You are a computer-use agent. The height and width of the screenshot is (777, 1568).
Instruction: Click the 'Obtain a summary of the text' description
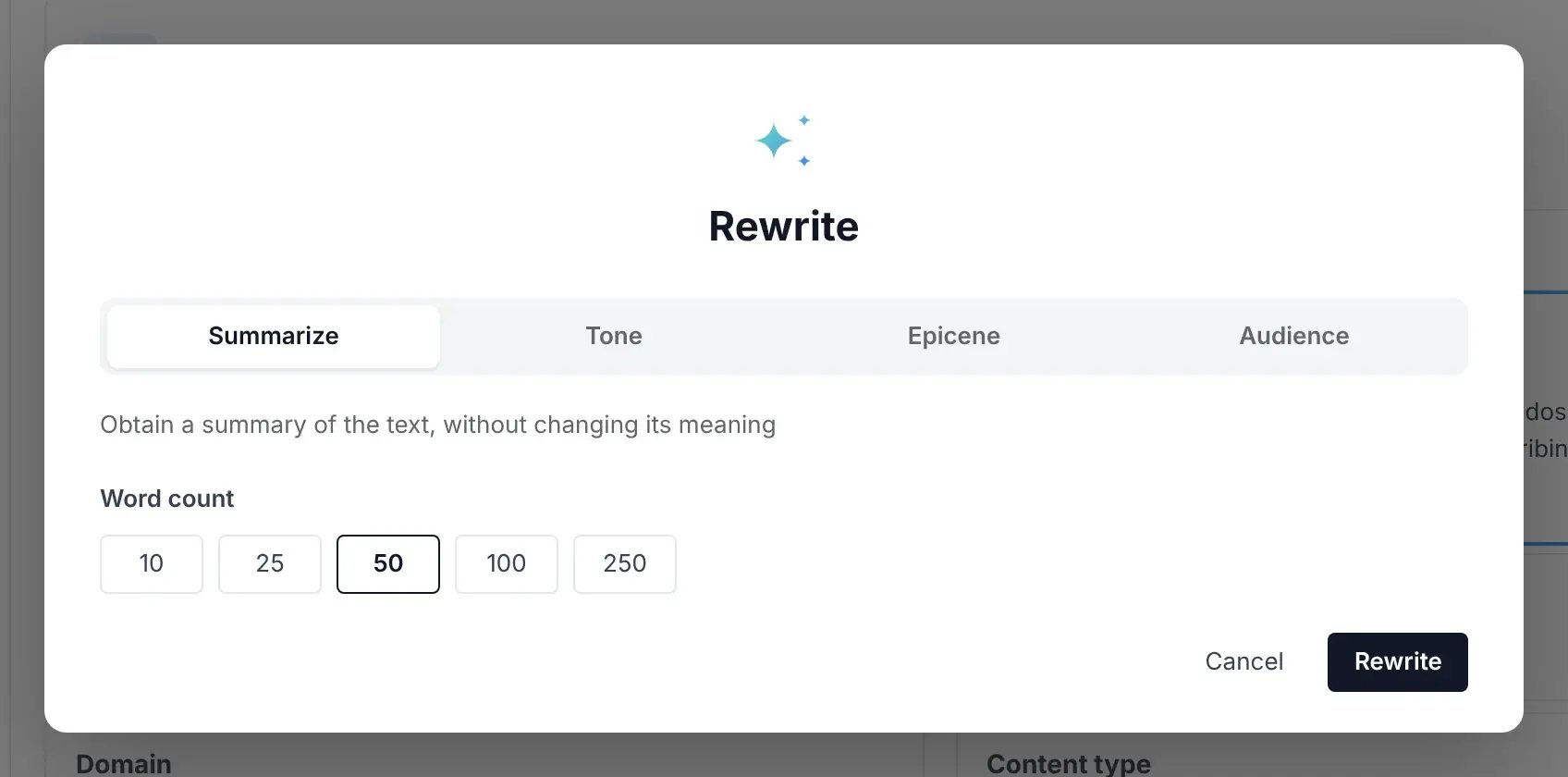[438, 425]
